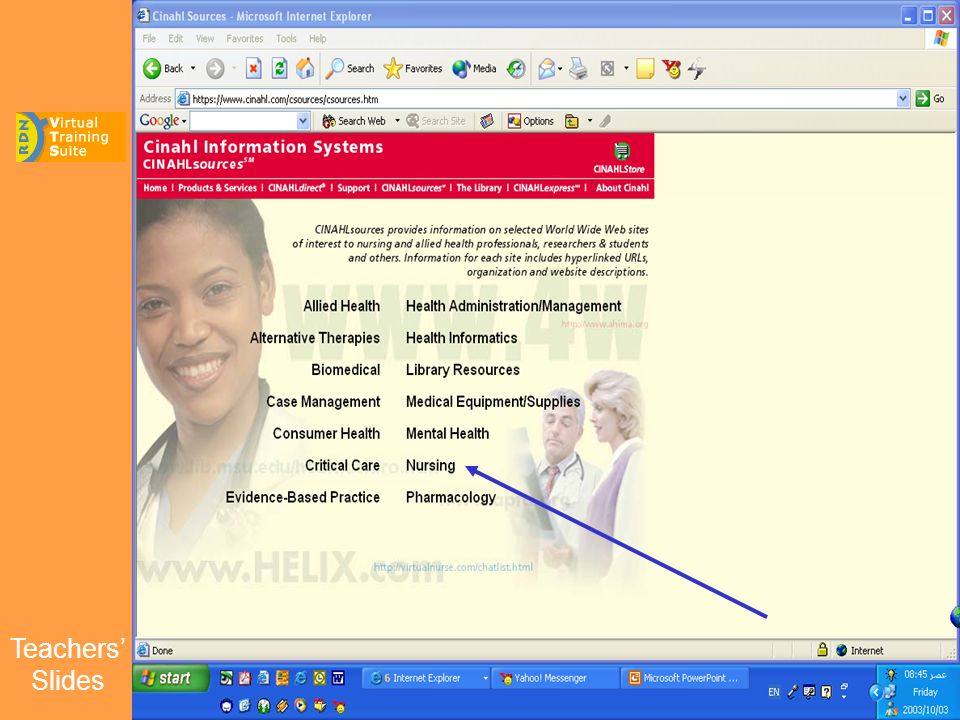Open the Health Informatics link

click(x=462, y=338)
